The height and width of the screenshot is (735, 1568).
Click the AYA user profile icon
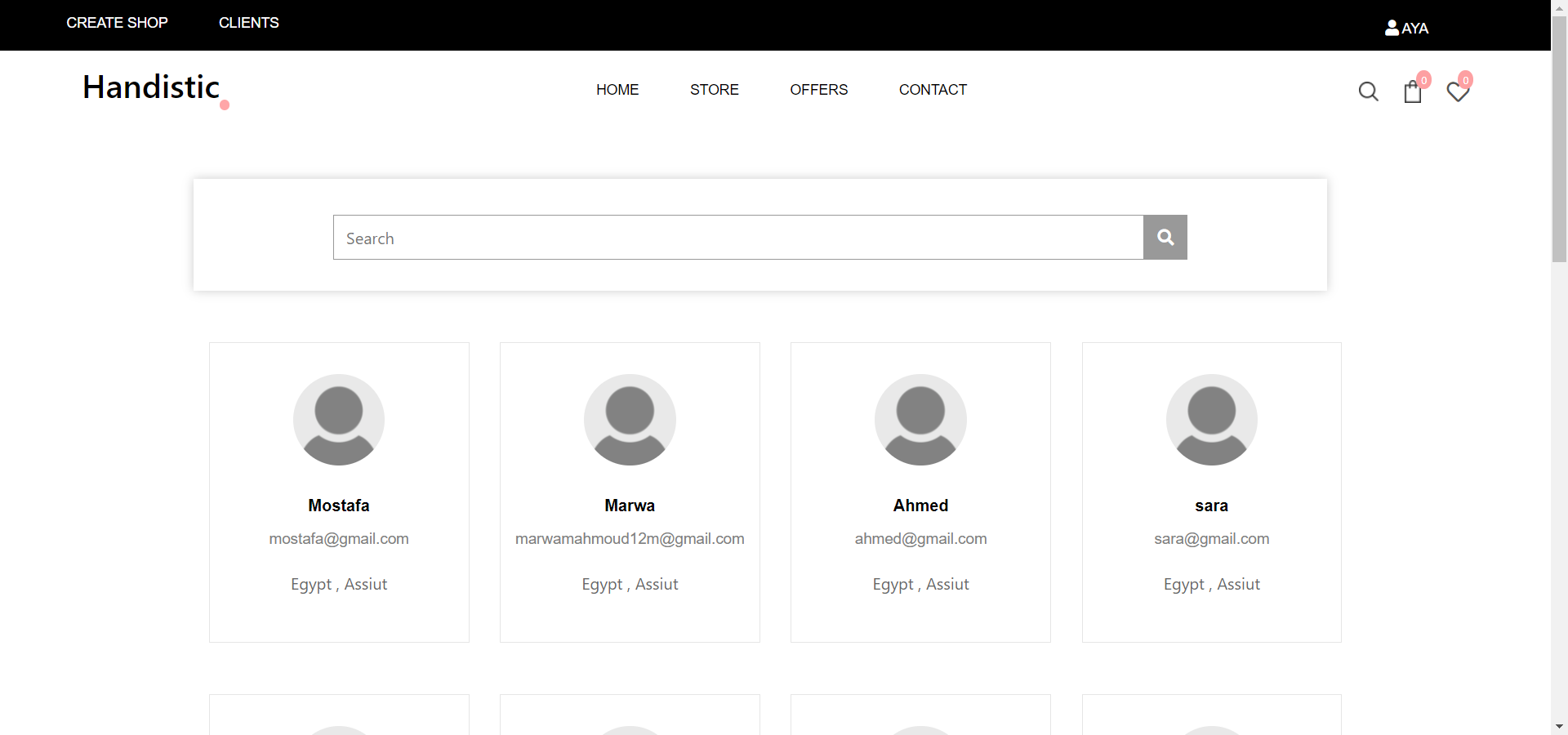1392,28
